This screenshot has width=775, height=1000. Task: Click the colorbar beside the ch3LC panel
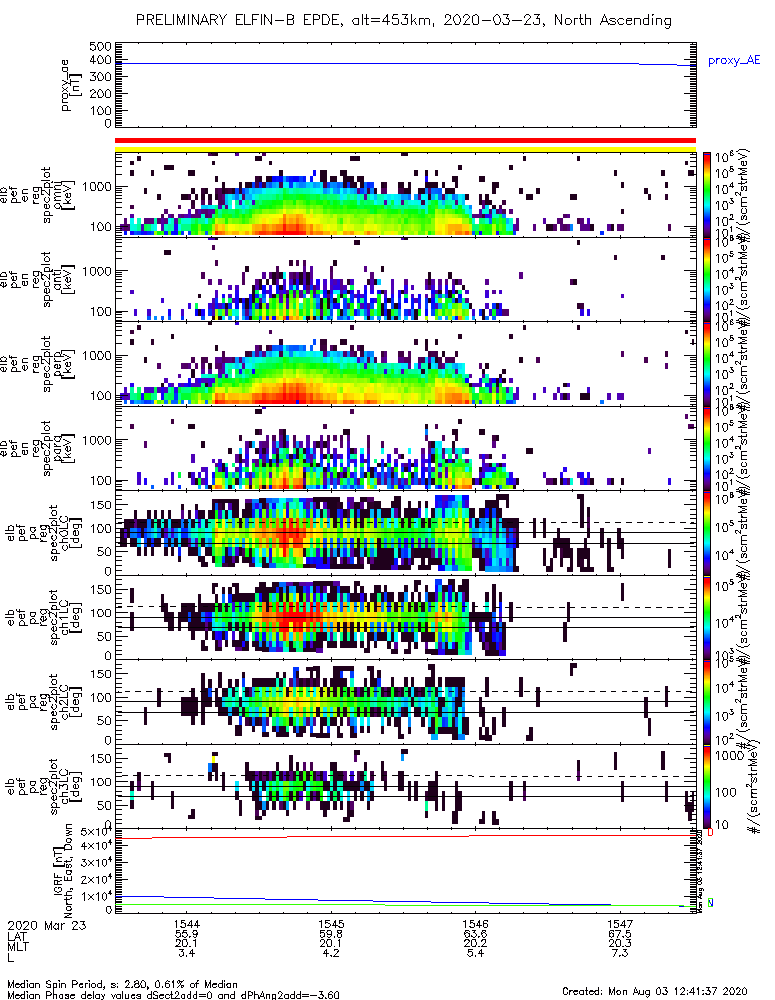tap(707, 786)
